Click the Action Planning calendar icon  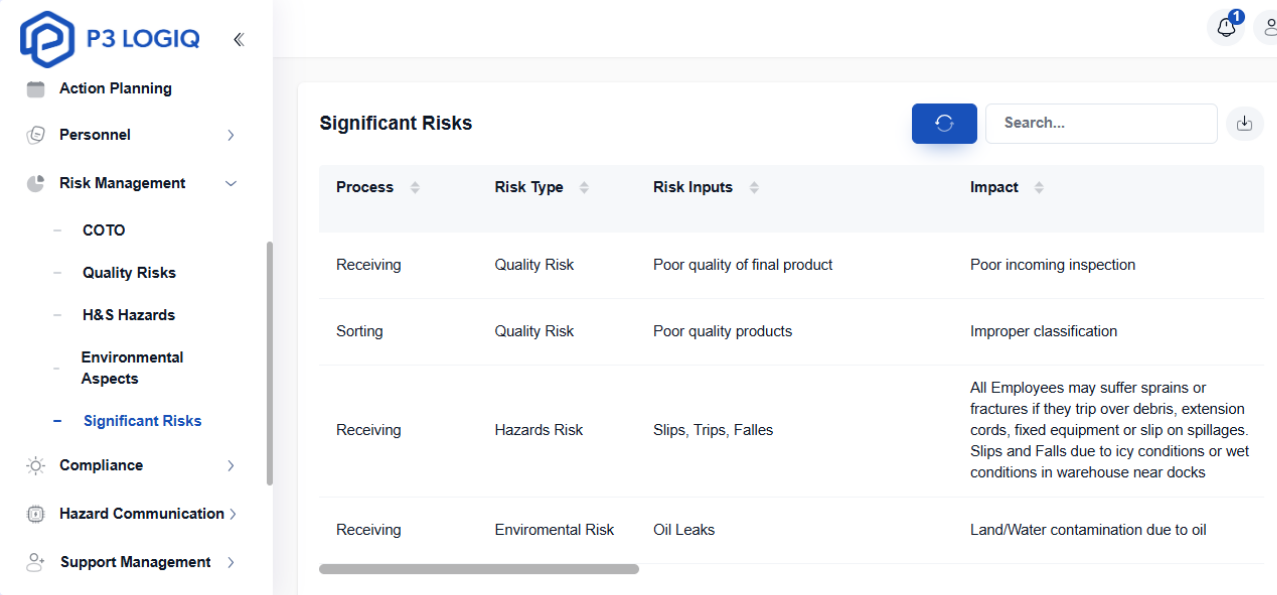coord(36,89)
